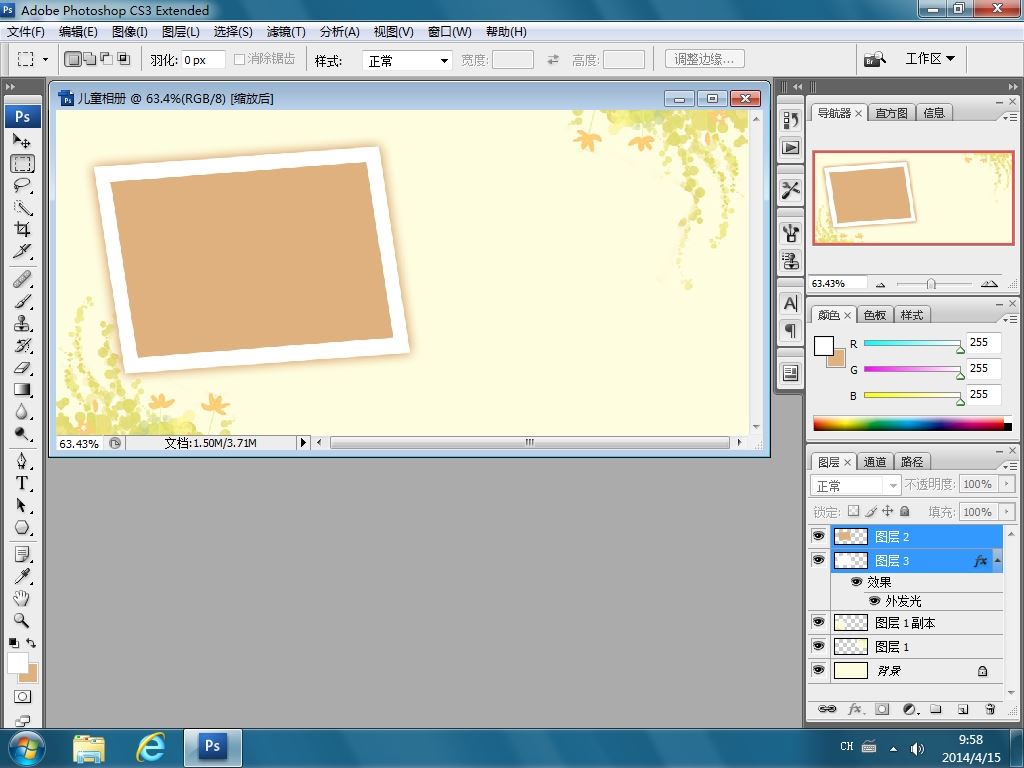Create a new layer with the icon
Image resolution: width=1024 pixels, height=768 pixels.
click(963, 709)
